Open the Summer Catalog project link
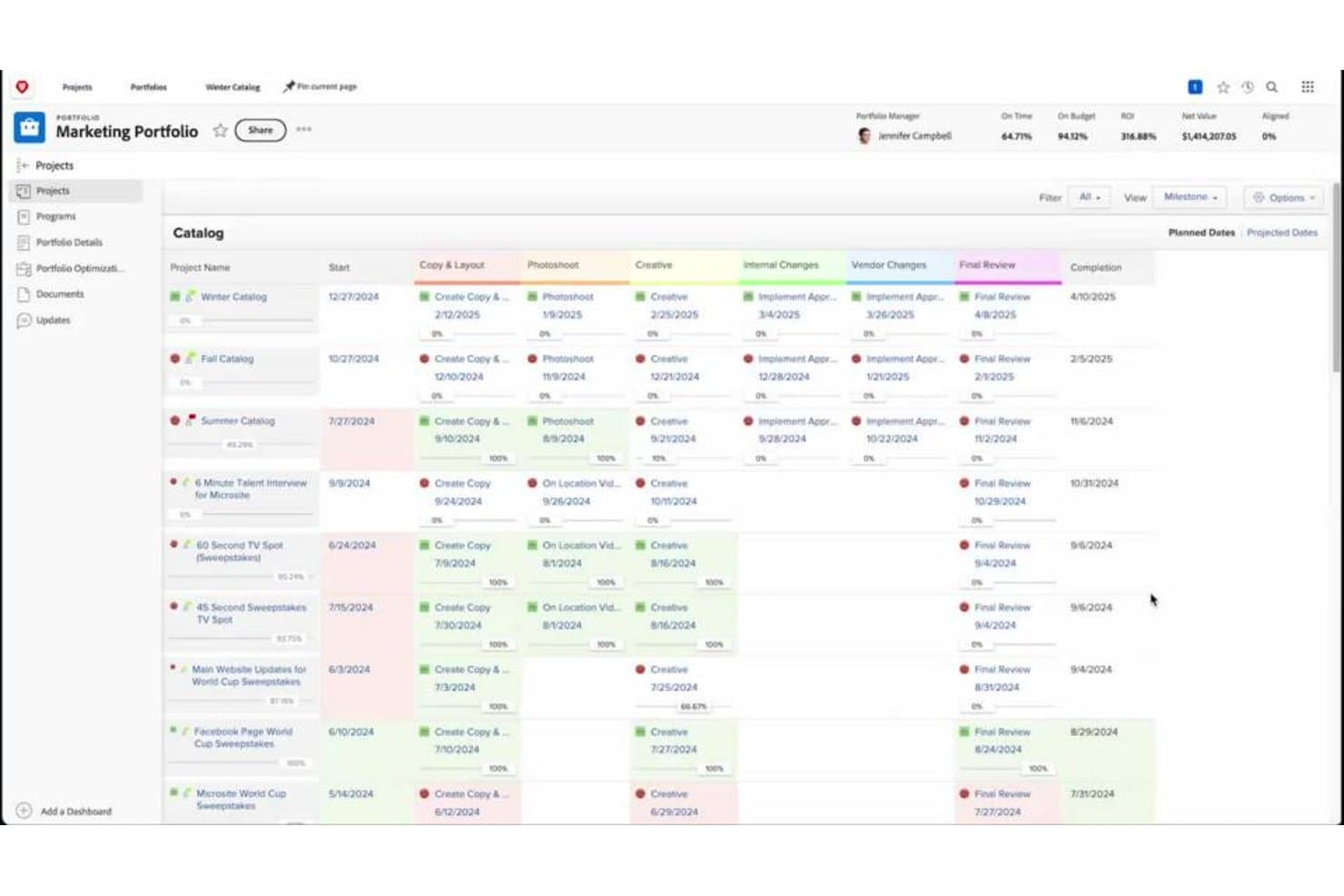The height and width of the screenshot is (896, 1344). pos(237,421)
